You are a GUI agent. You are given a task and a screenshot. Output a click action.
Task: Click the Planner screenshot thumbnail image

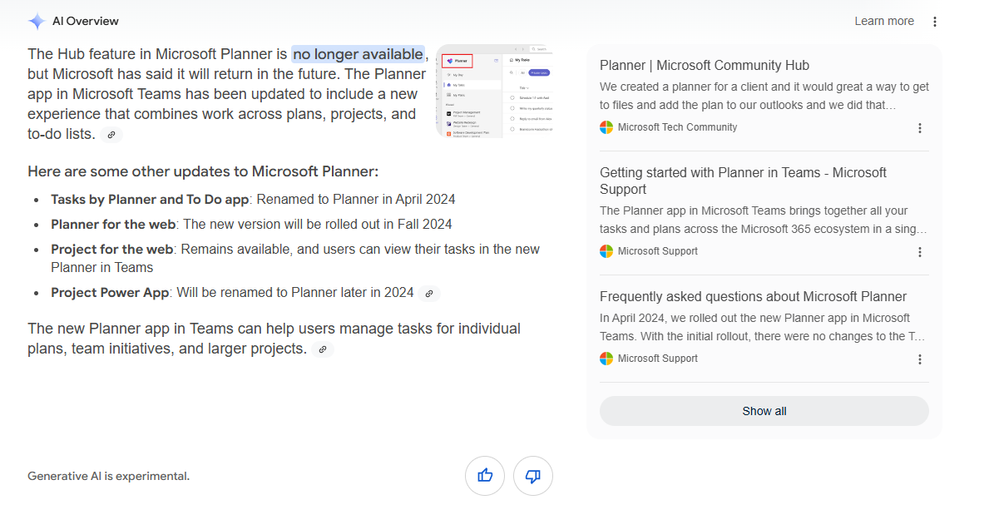coord(494,91)
